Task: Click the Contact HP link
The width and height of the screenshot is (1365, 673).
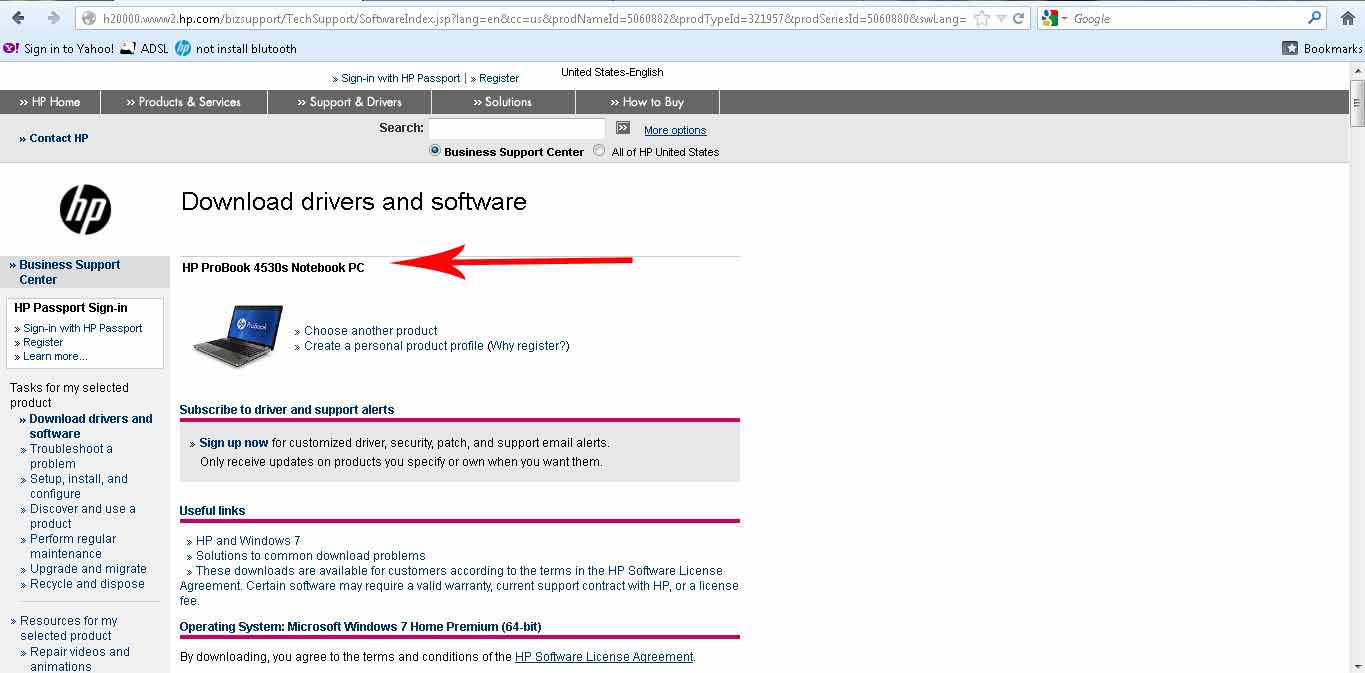Action: 54,138
